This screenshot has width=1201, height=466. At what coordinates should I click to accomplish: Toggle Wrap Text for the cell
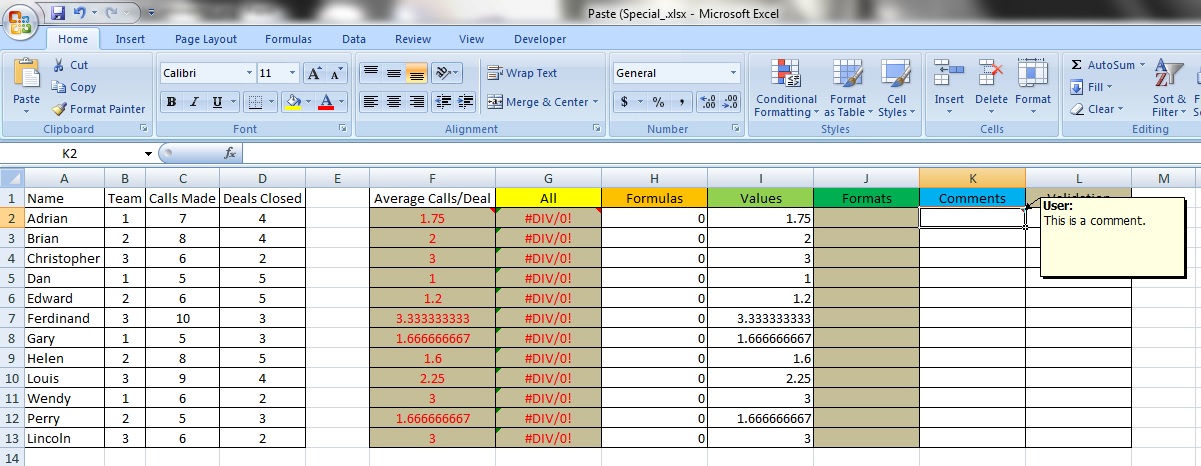pos(522,73)
